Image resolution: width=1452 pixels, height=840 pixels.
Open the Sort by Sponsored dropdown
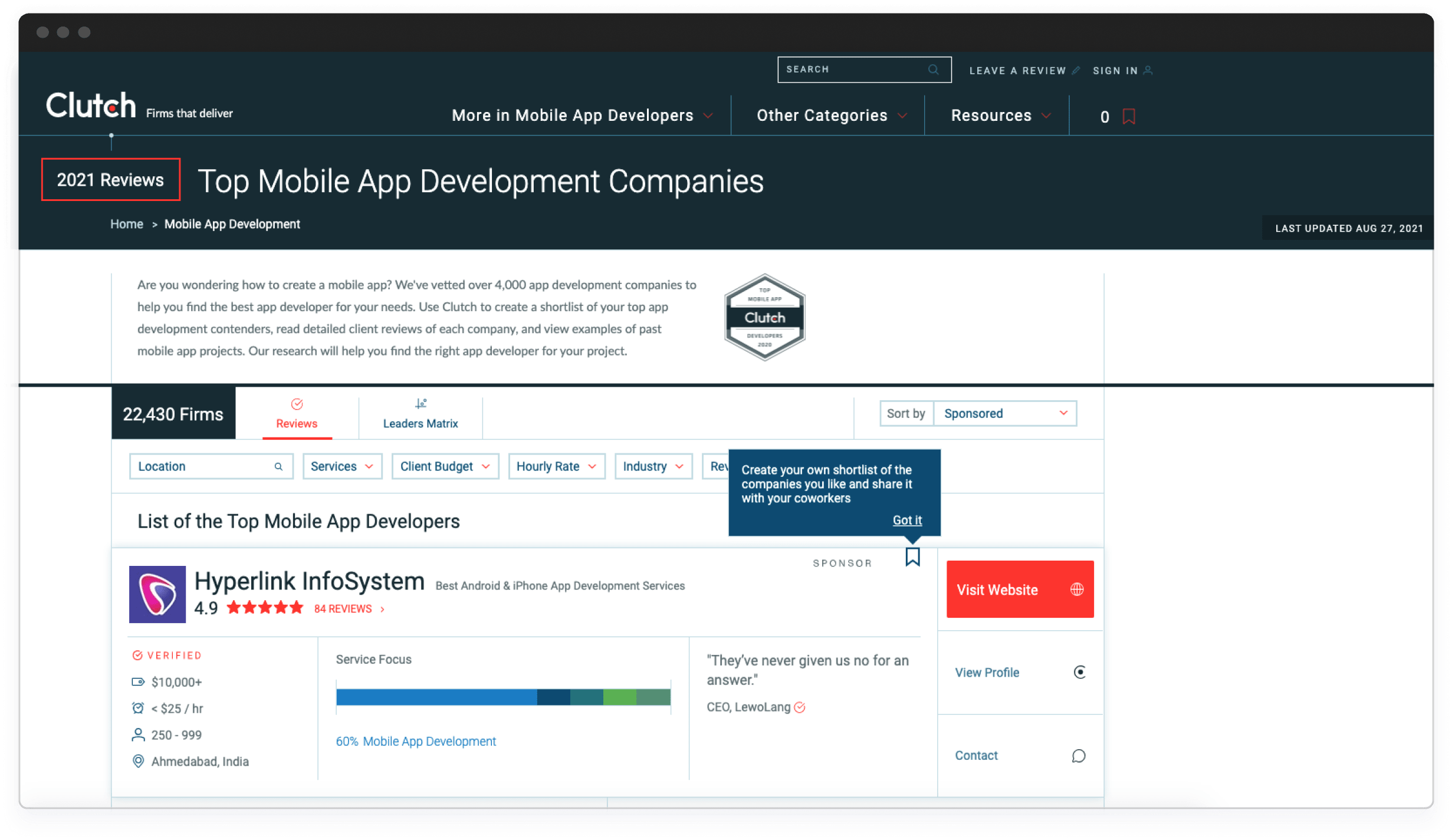click(1004, 413)
